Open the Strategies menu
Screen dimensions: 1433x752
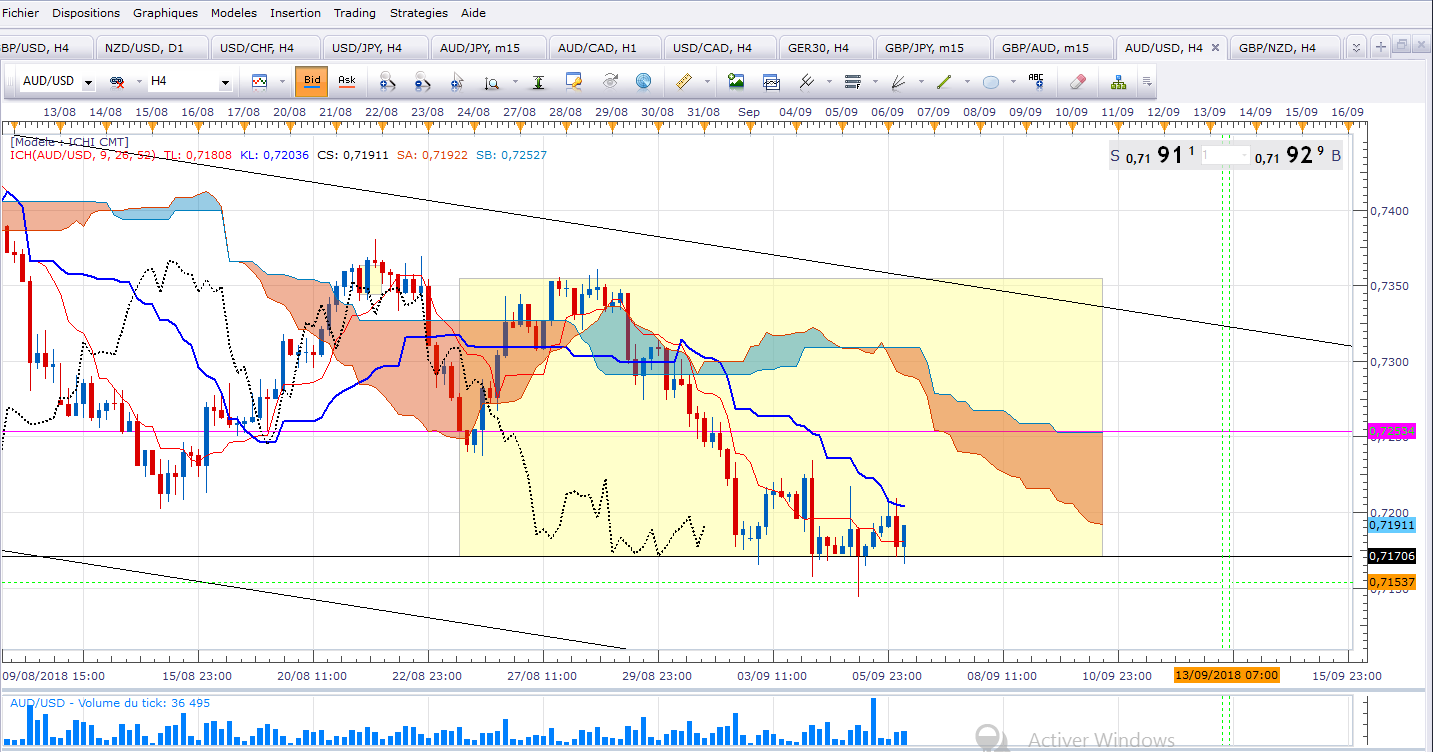[x=419, y=13]
